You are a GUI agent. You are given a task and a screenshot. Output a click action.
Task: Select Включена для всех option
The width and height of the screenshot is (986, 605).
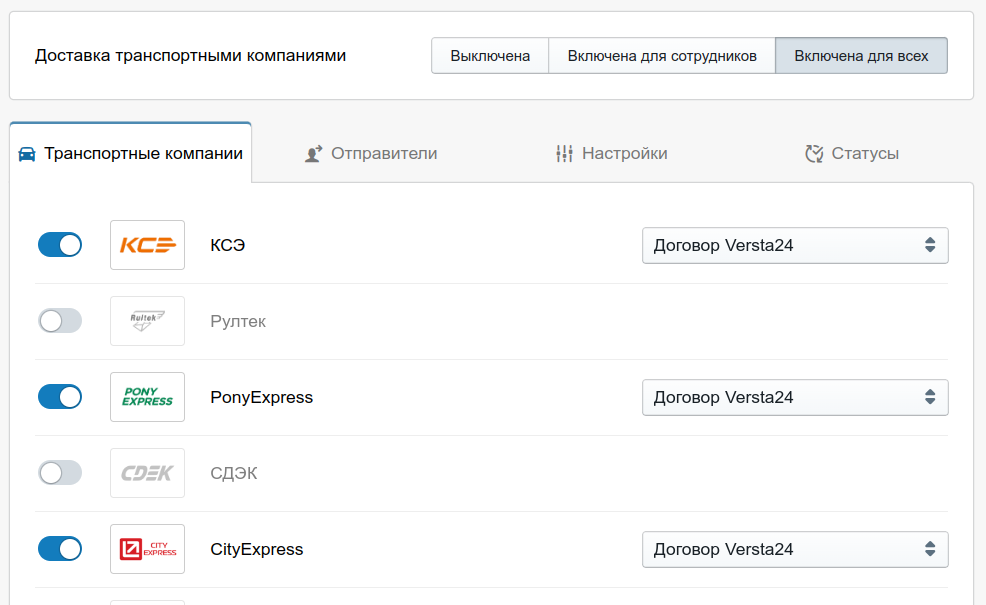click(861, 56)
